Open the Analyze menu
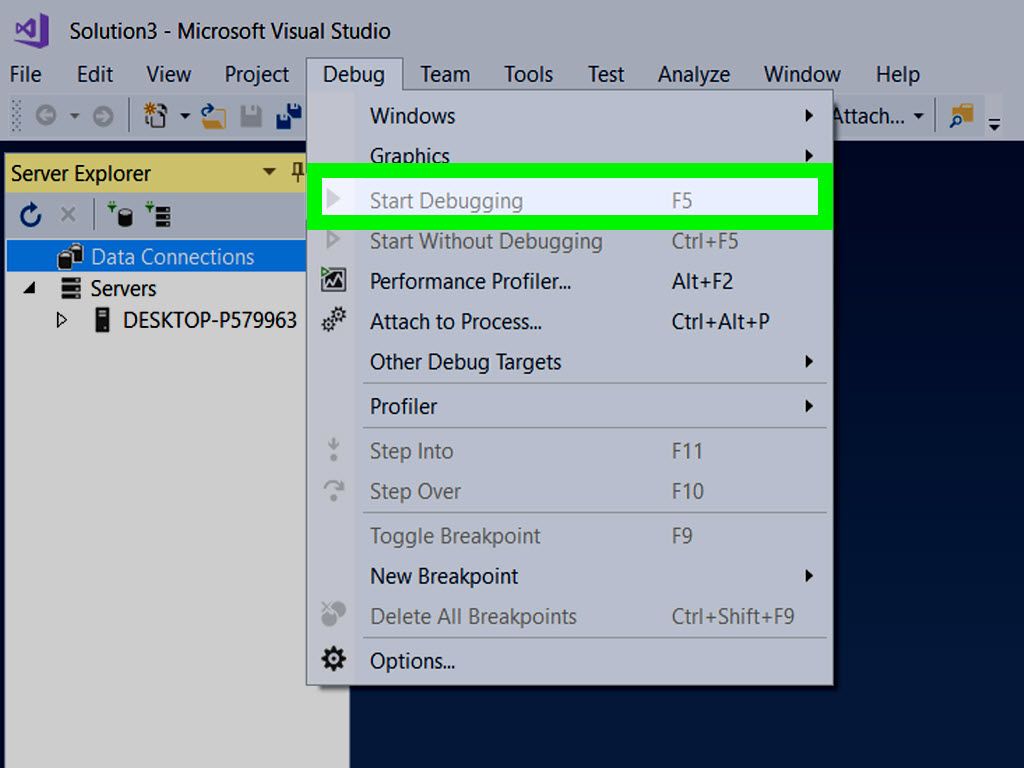The width and height of the screenshot is (1024, 768). tap(694, 74)
